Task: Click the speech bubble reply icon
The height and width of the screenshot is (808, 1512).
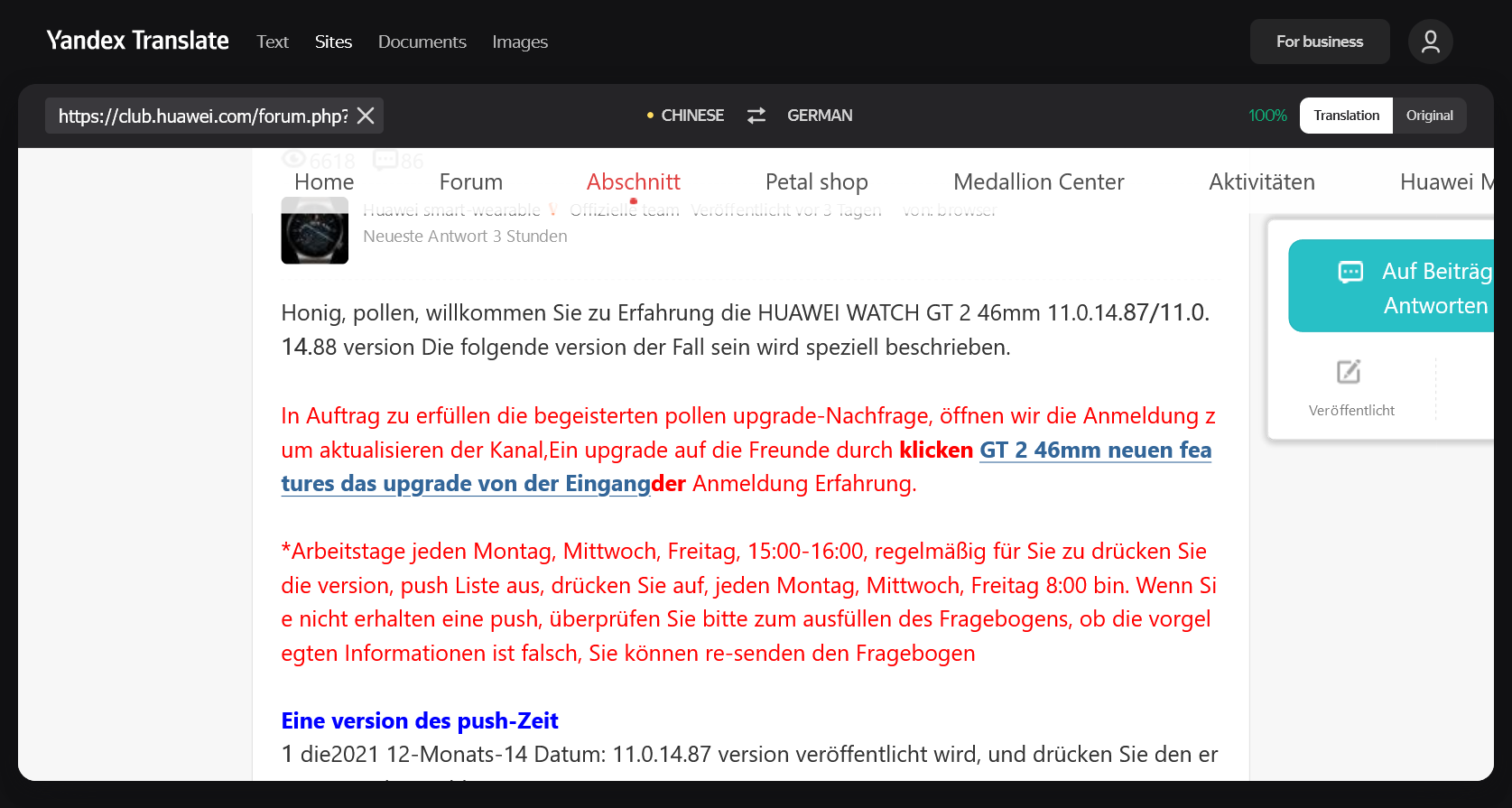Action: pos(1350,272)
